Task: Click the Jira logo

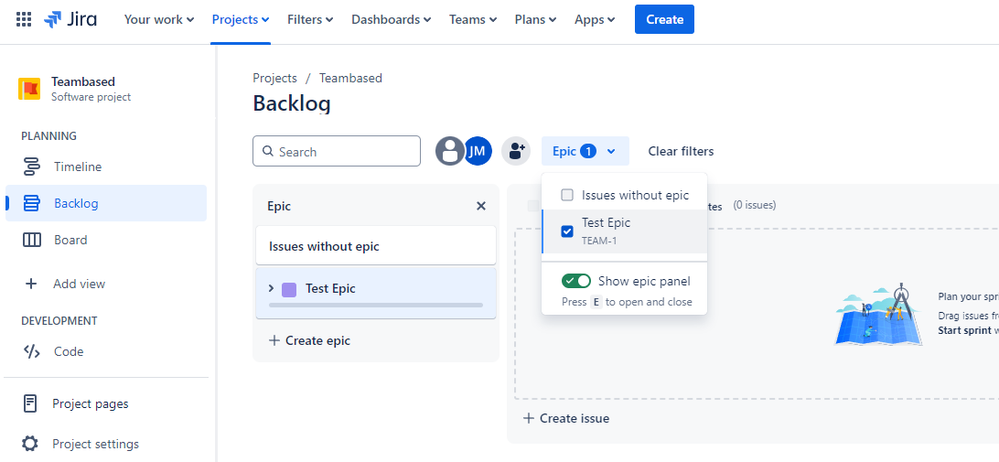Action: 70,19
